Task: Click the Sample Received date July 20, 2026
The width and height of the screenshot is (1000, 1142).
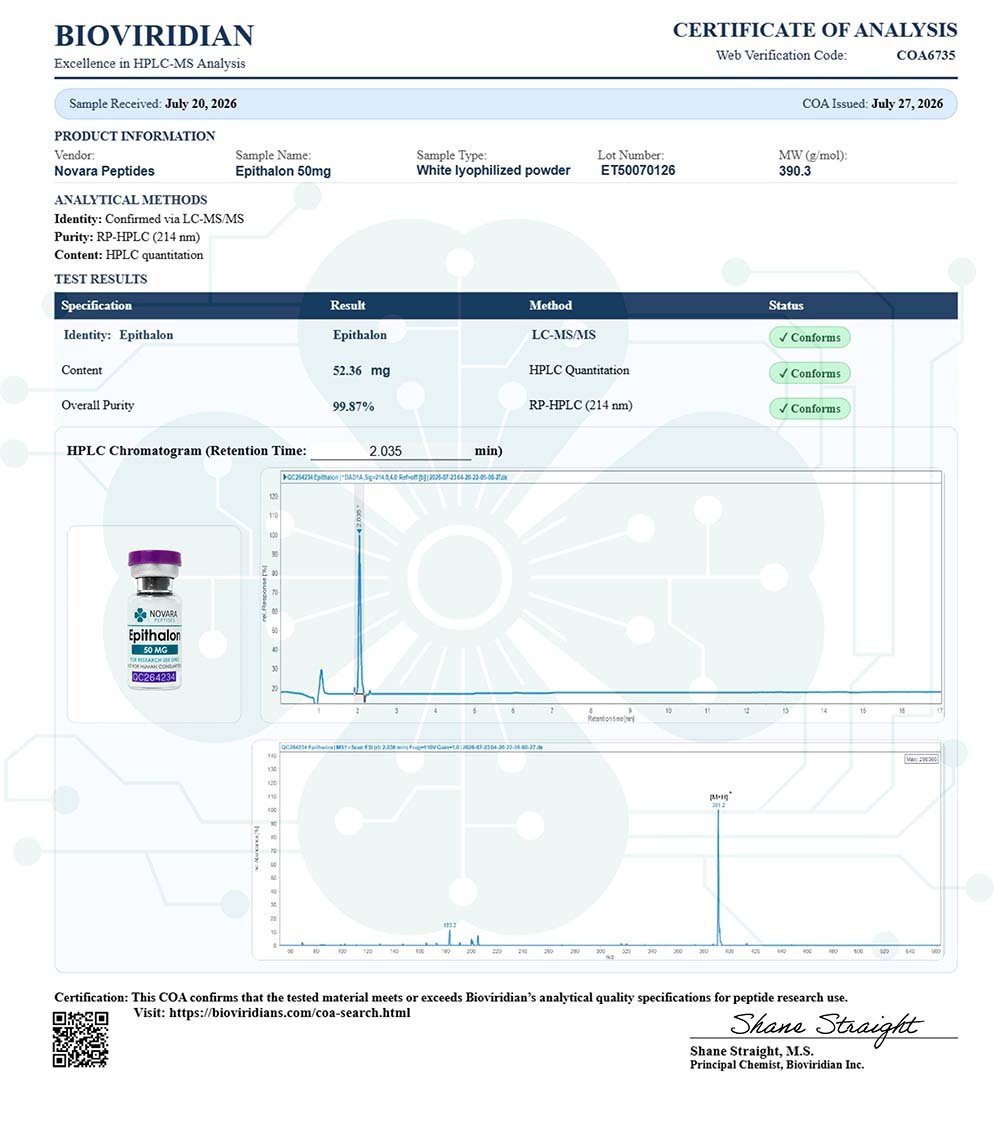Action: coord(200,103)
